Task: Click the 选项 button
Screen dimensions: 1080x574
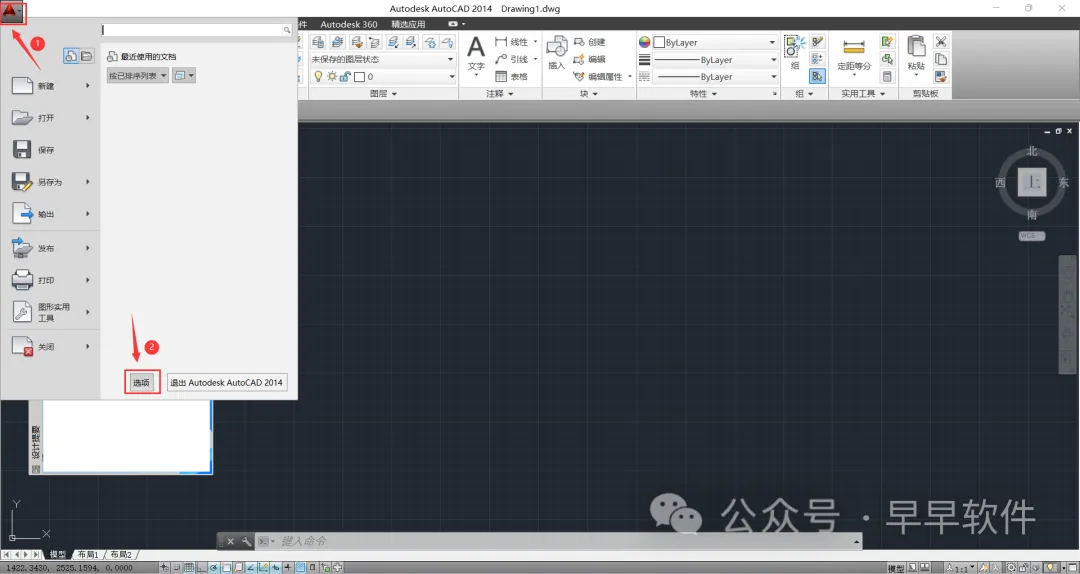Action: tap(142, 382)
